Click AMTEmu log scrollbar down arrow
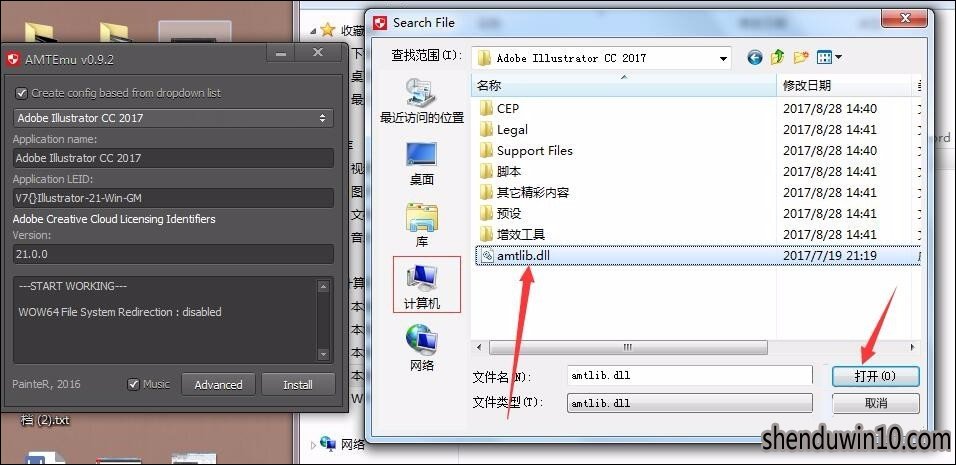This screenshot has width=956, height=465. click(x=324, y=354)
